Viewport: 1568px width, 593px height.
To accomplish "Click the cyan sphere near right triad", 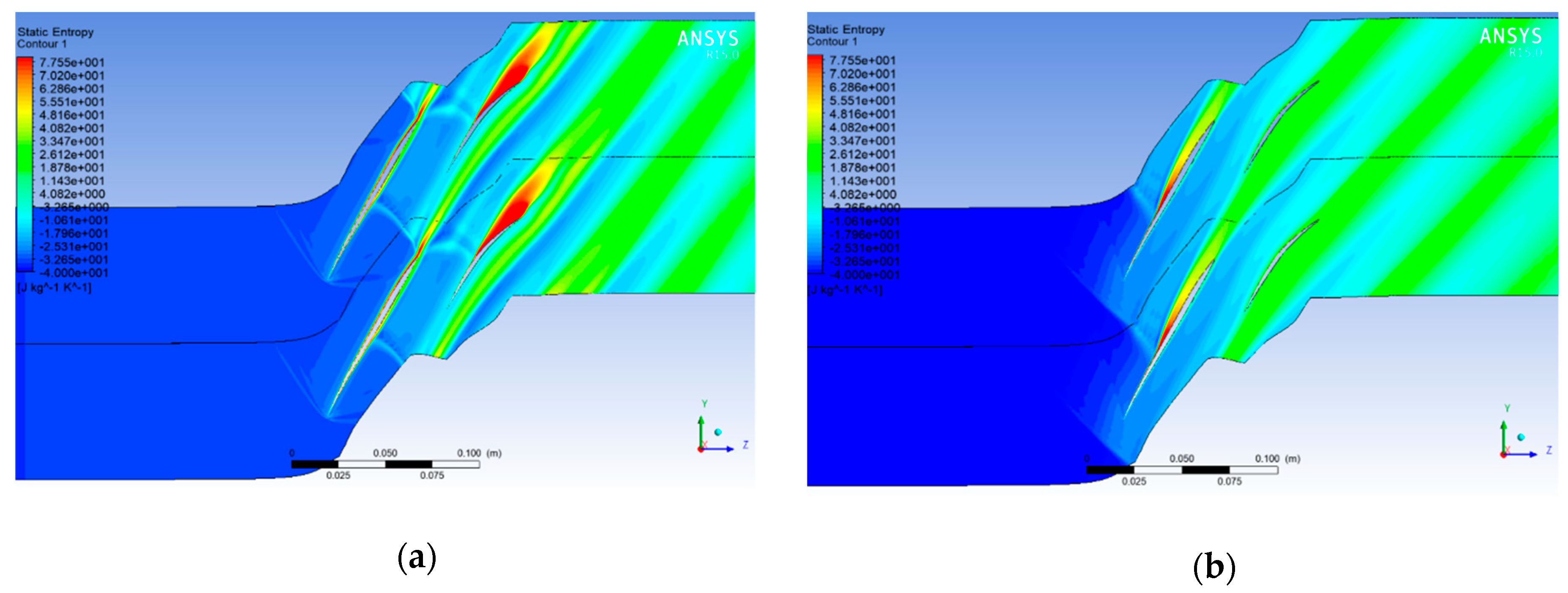I will 1521,437.
